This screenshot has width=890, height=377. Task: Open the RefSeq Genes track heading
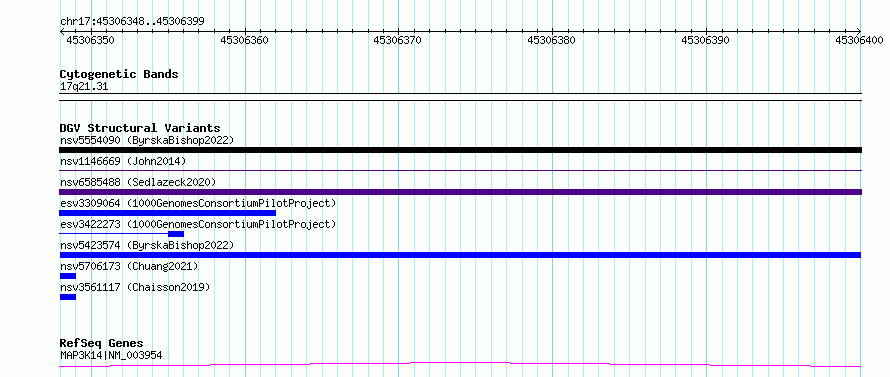click(x=102, y=344)
